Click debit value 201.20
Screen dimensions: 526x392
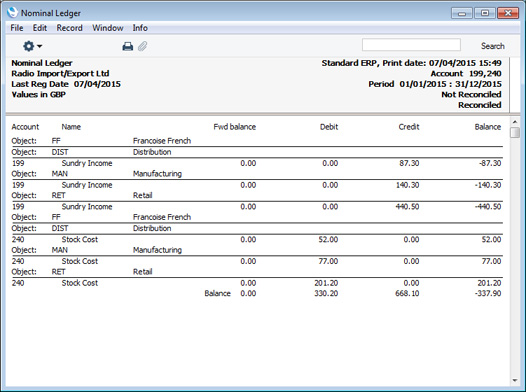pyautogui.click(x=326, y=283)
